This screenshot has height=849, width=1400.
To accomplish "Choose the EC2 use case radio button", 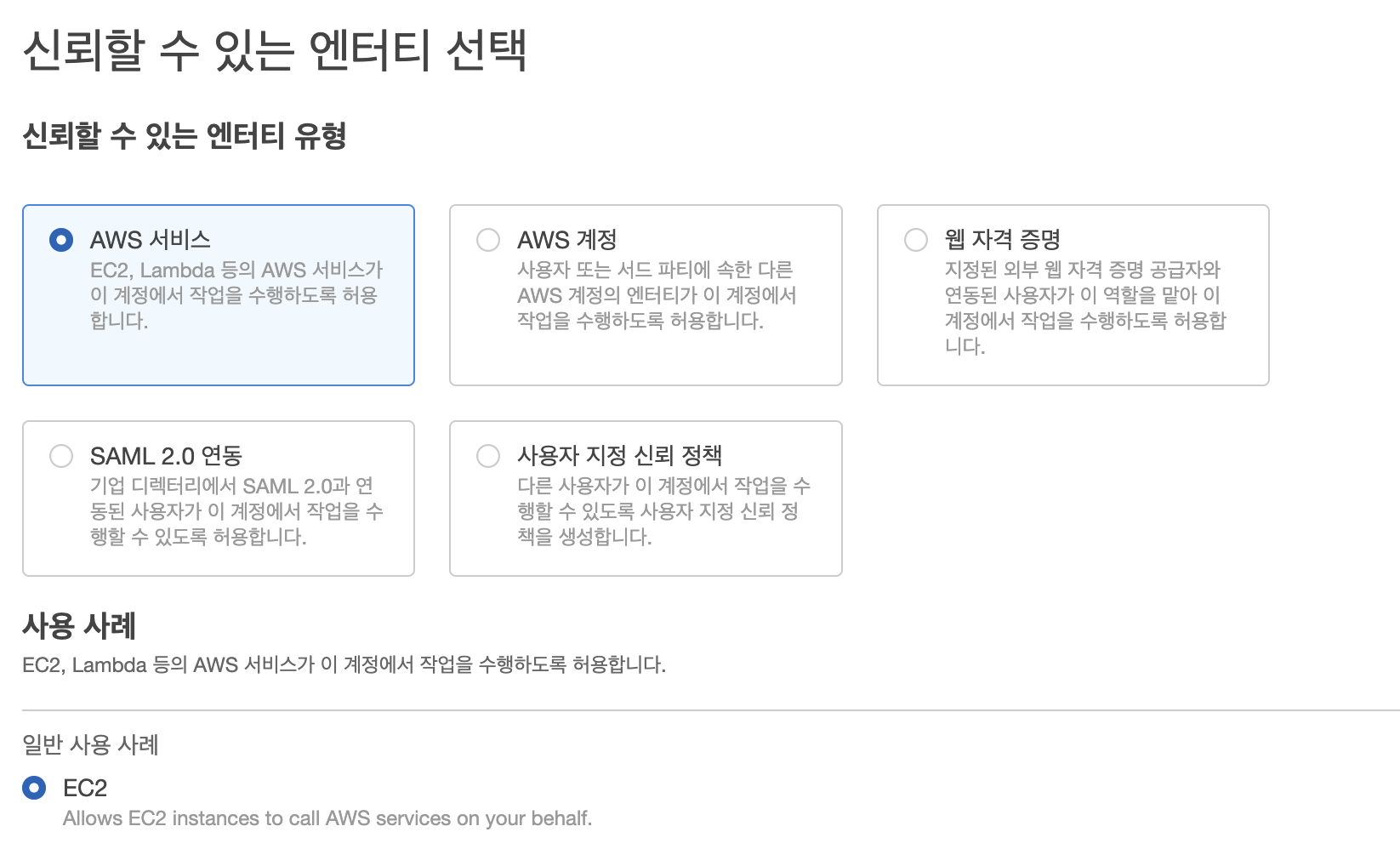I will (34, 788).
